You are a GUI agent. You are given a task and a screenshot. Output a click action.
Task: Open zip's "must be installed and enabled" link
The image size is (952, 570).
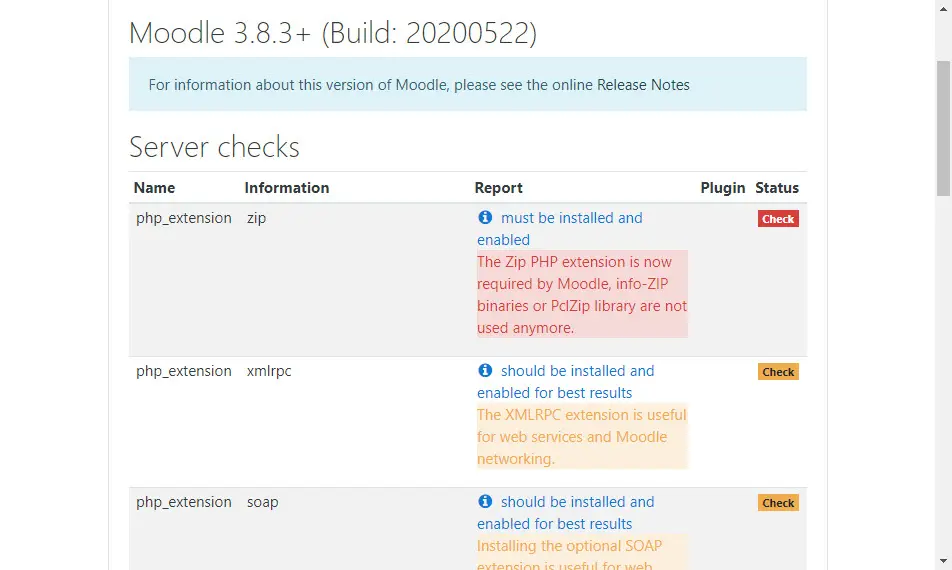tap(571, 218)
